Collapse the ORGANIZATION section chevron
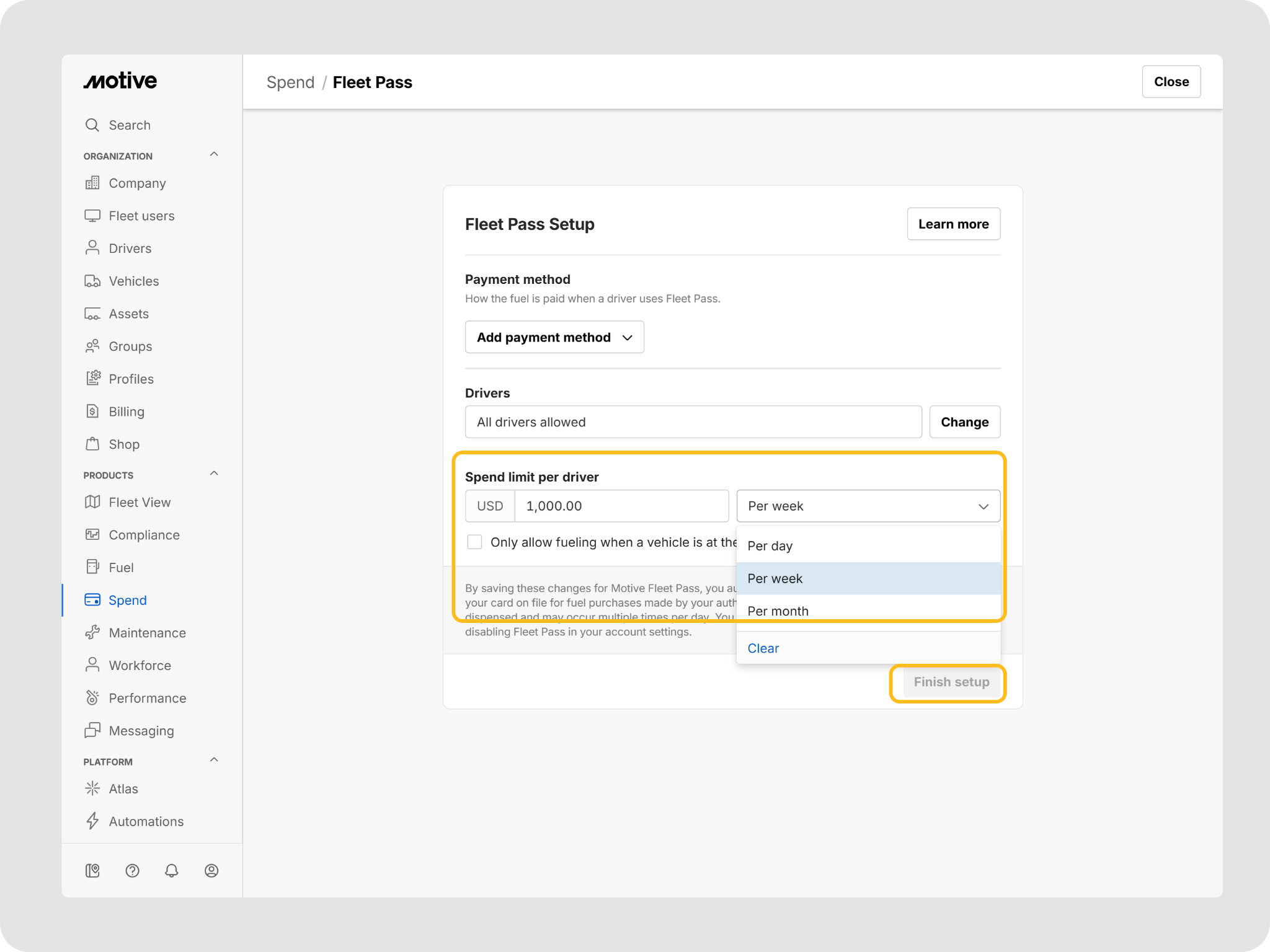This screenshot has width=1270, height=952. coord(214,155)
